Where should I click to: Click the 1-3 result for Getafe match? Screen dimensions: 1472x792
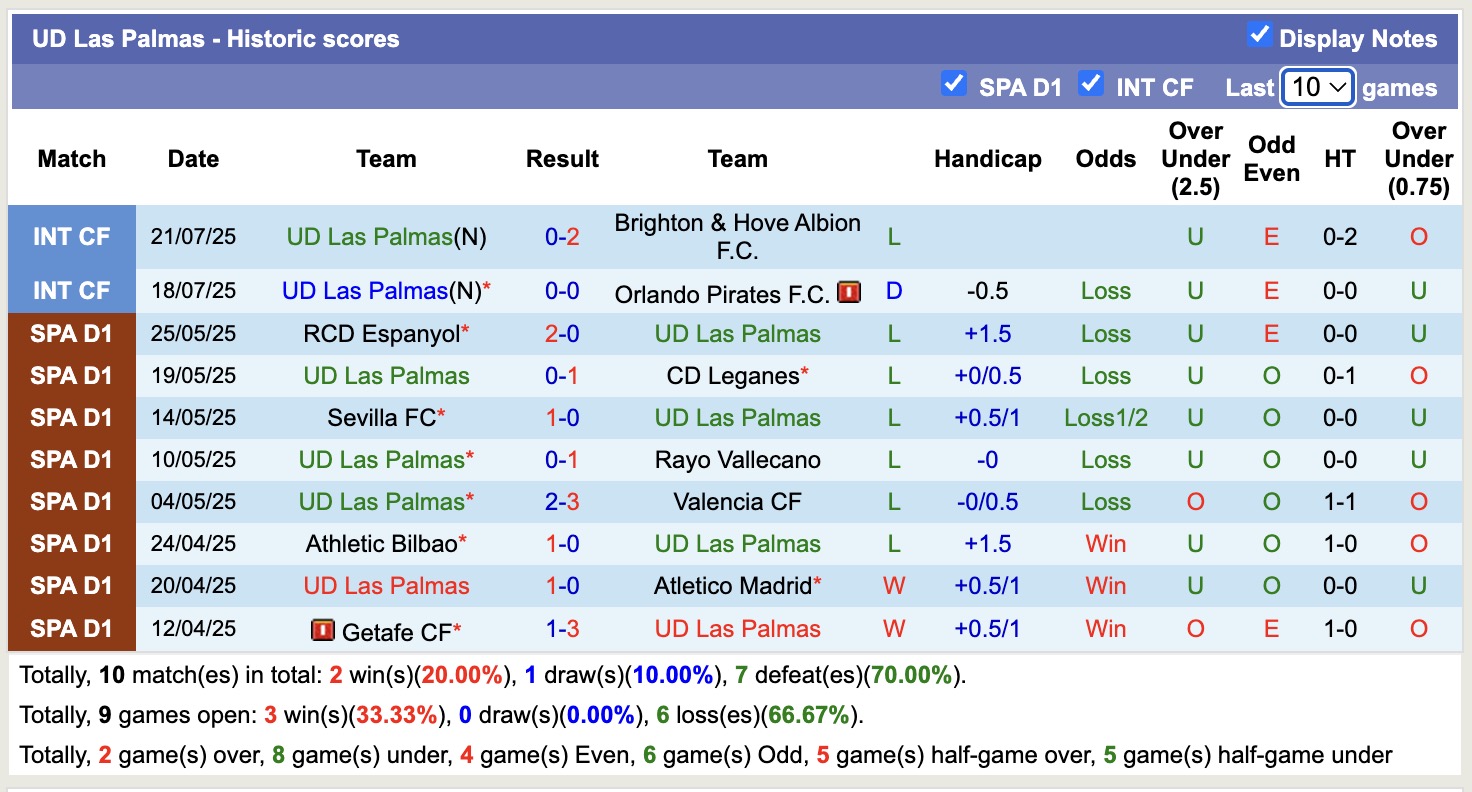[562, 629]
